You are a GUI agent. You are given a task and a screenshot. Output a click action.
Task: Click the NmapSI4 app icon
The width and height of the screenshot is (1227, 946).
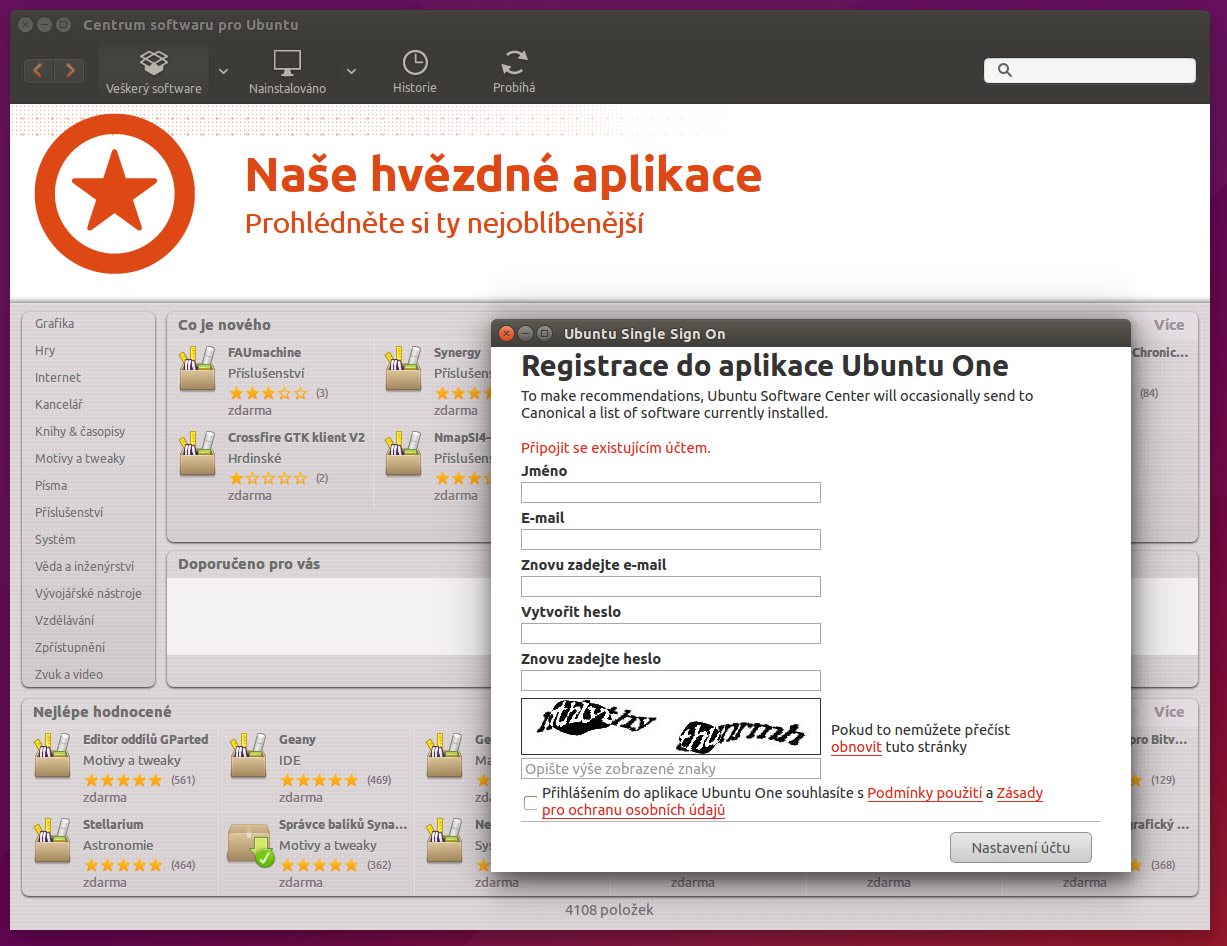point(404,454)
